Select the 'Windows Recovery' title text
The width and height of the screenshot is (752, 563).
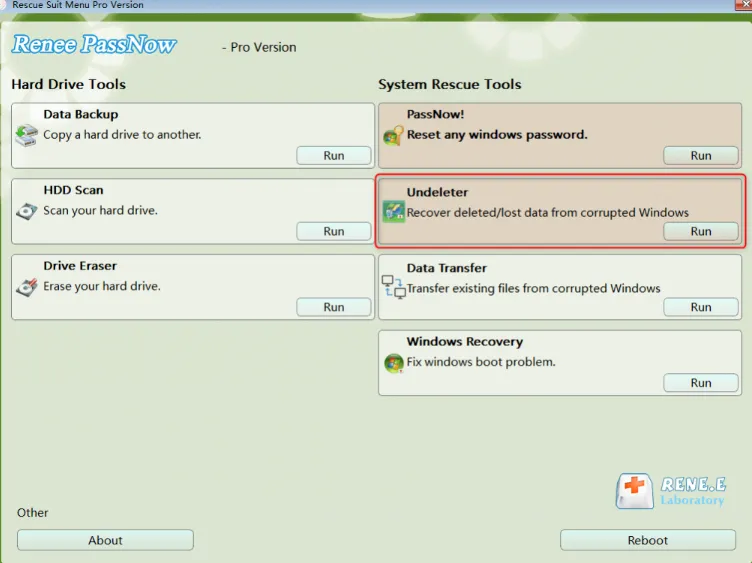[465, 341]
